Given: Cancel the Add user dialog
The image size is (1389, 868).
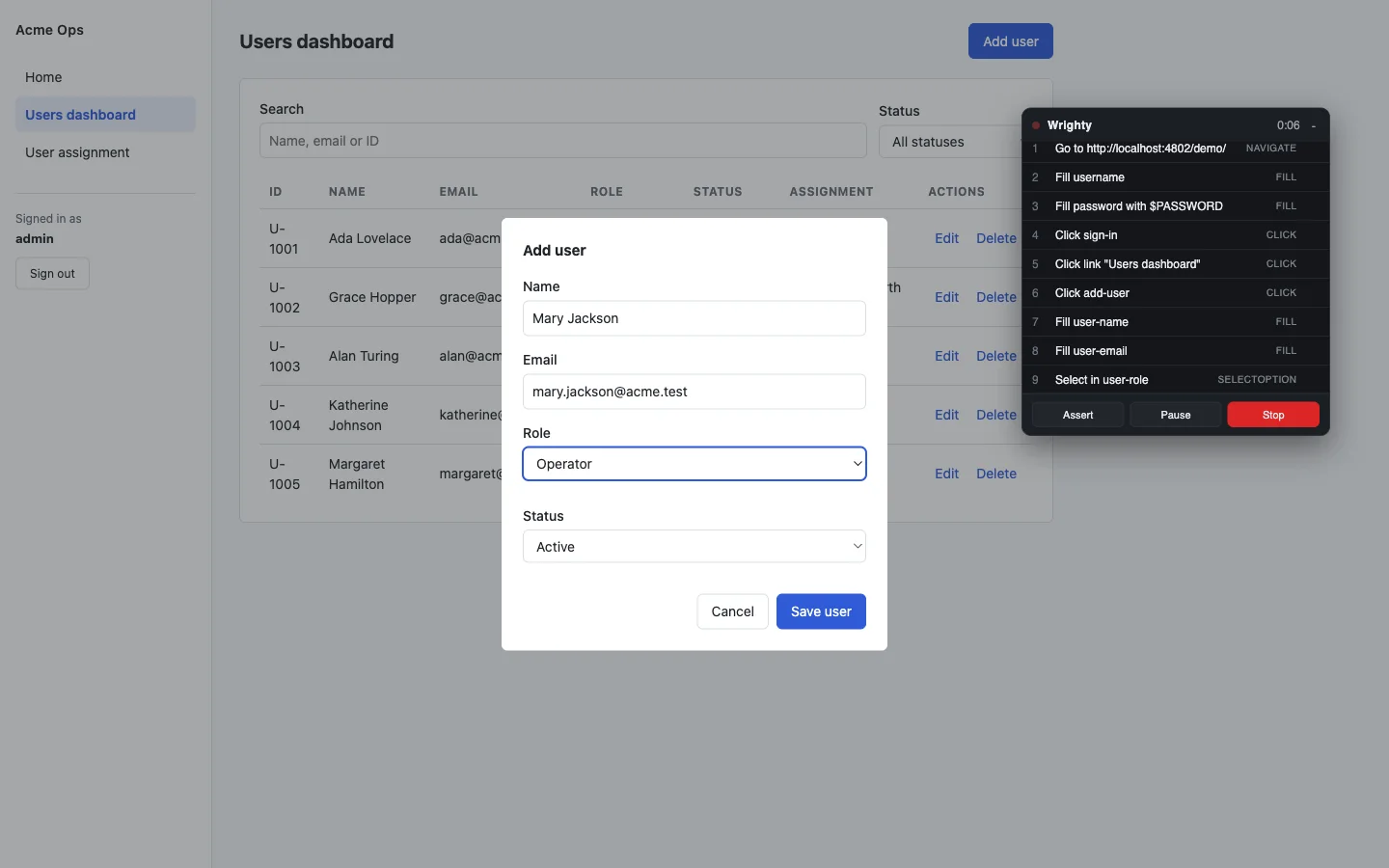Looking at the screenshot, I should tap(732, 611).
